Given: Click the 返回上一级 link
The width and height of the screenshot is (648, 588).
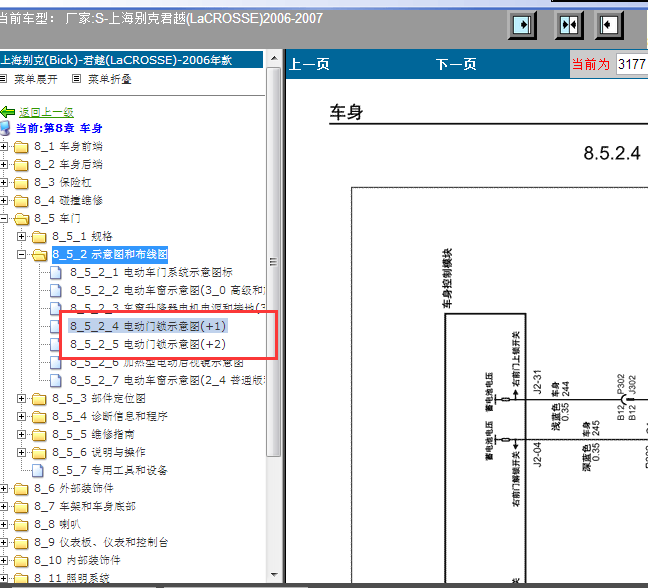Looking at the screenshot, I should click(x=46, y=112).
